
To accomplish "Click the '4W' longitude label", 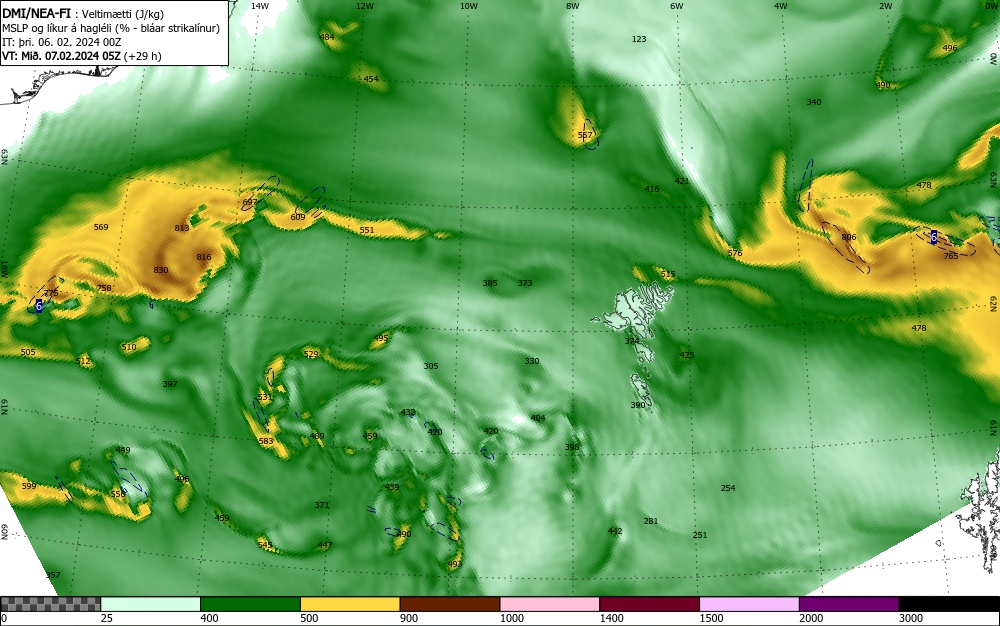I will point(781,6).
